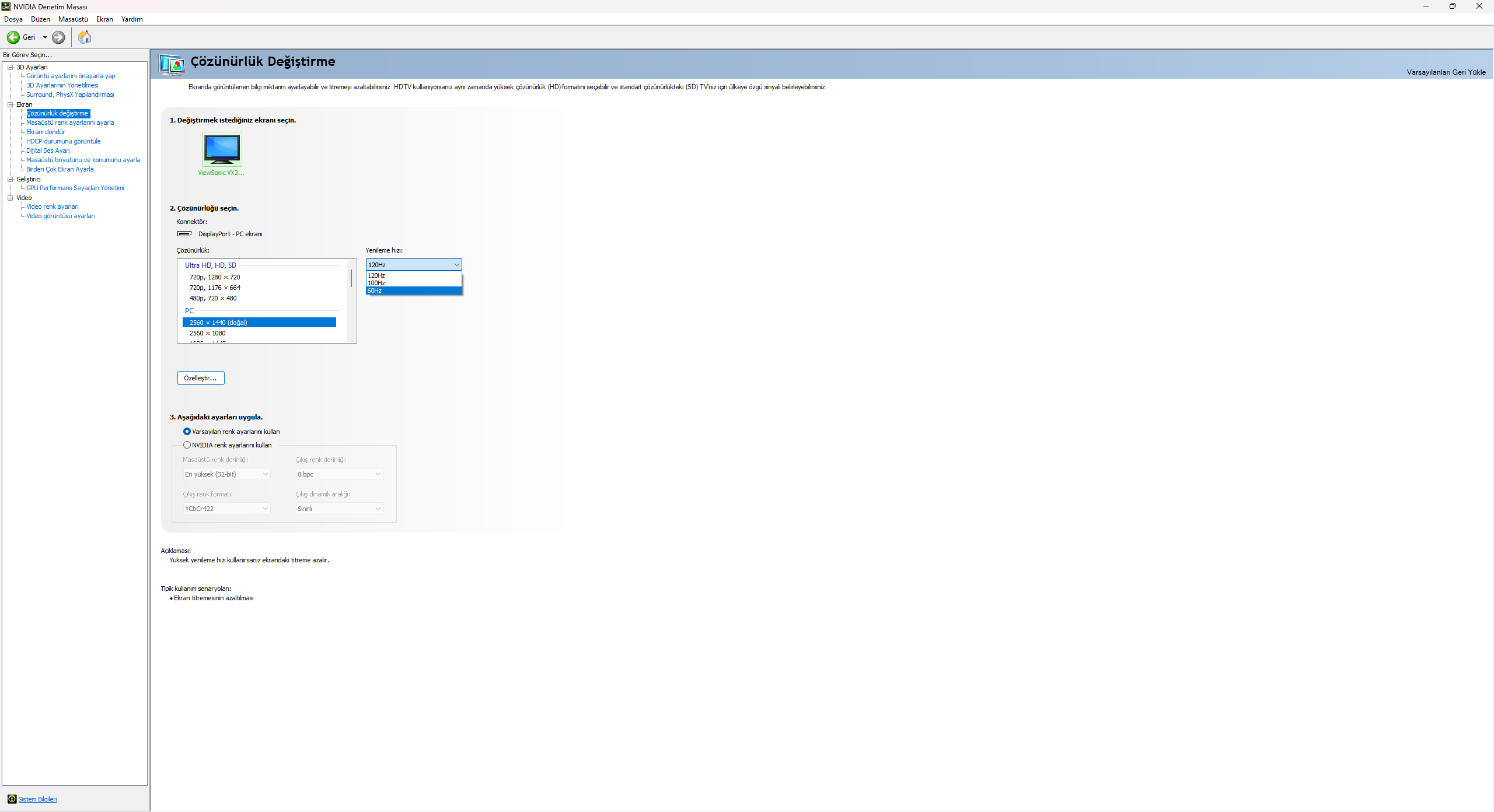
Task: Open Çıkış renk formatı dropdown
Action: [226, 509]
